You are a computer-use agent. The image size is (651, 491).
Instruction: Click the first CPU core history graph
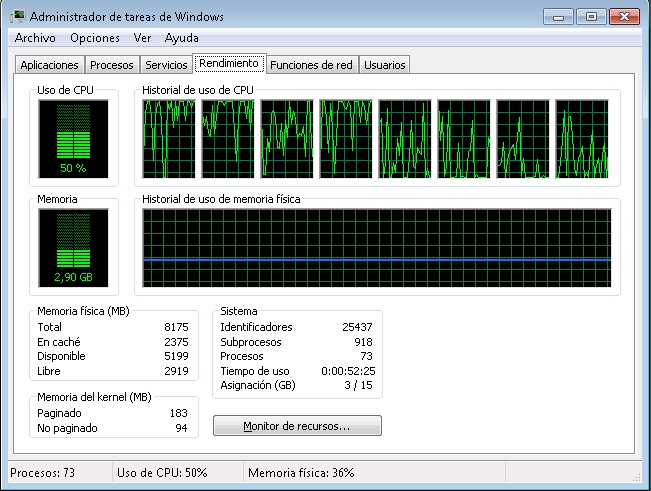click(x=169, y=139)
